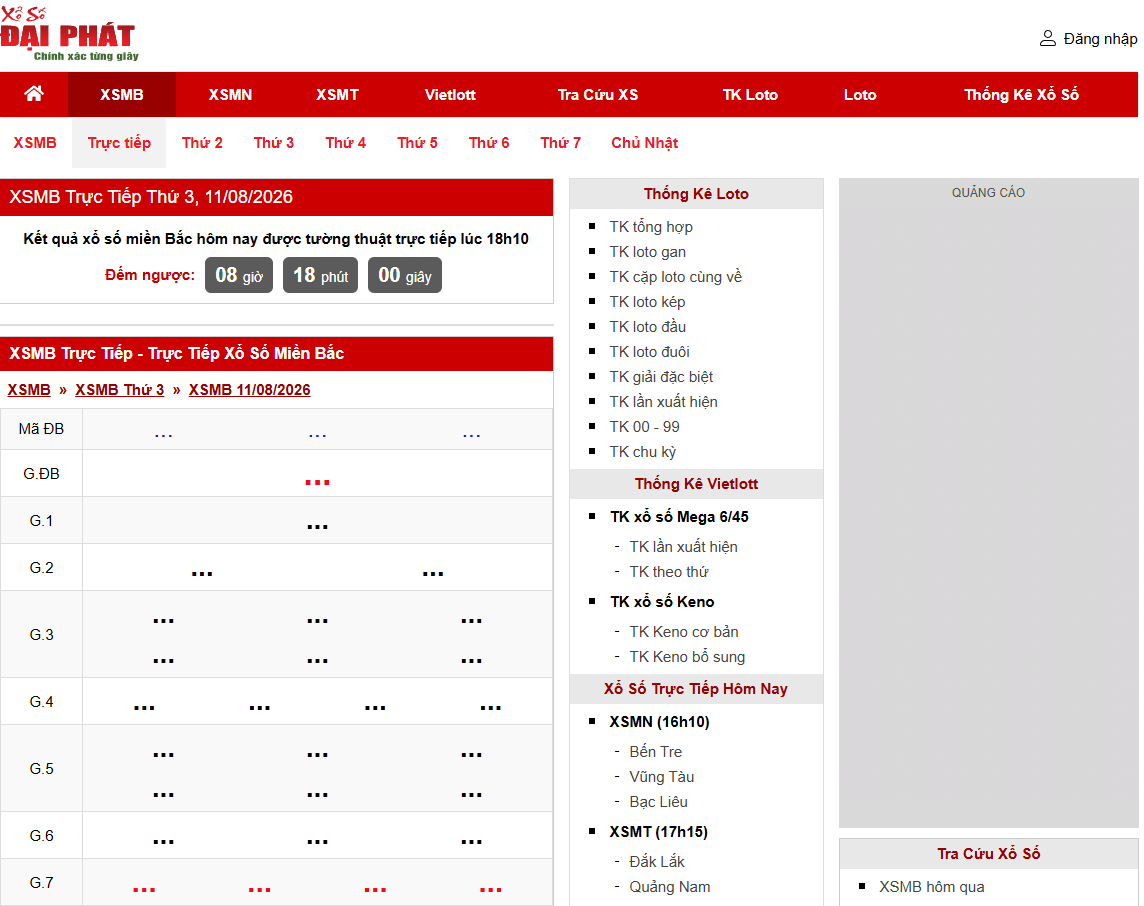Click the Xổ Số Trực Tiếp Hôm Nay header

(696, 689)
